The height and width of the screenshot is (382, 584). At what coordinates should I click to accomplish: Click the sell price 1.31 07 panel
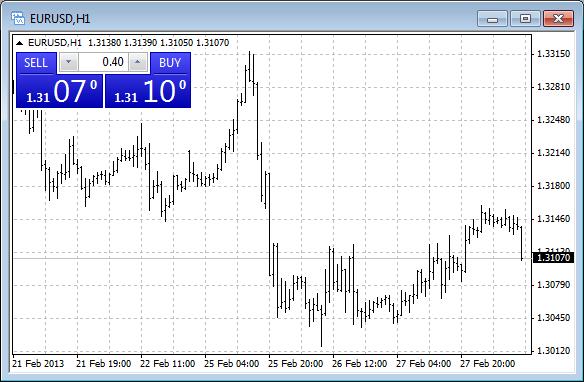pyautogui.click(x=59, y=91)
